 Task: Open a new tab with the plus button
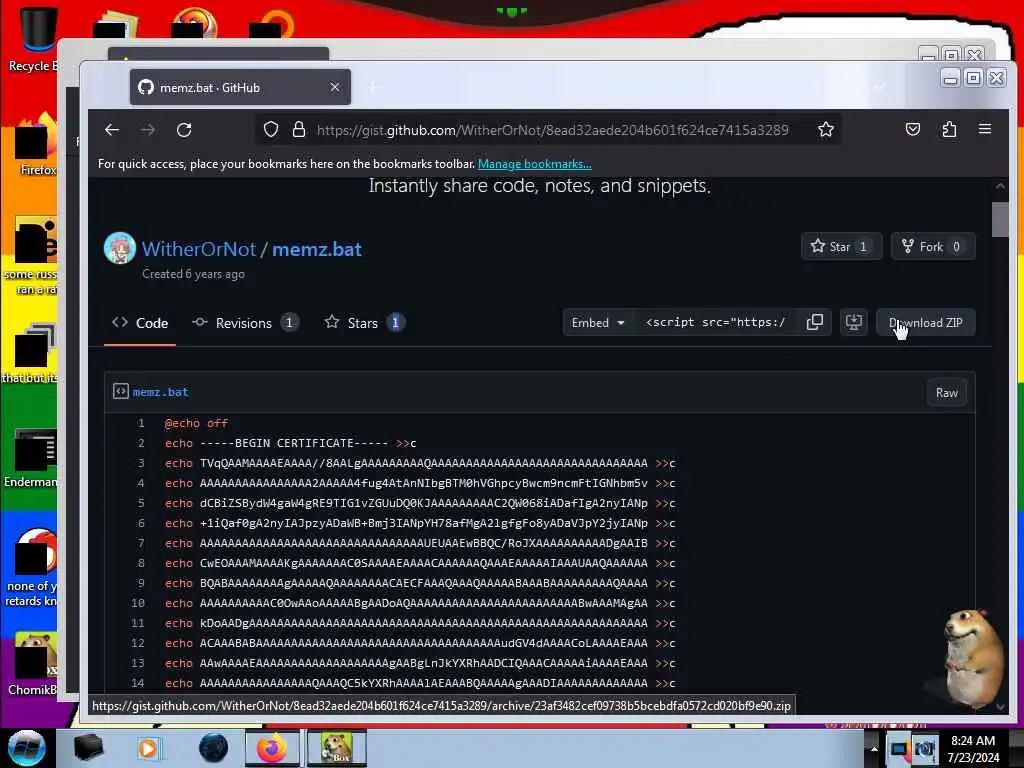374,87
